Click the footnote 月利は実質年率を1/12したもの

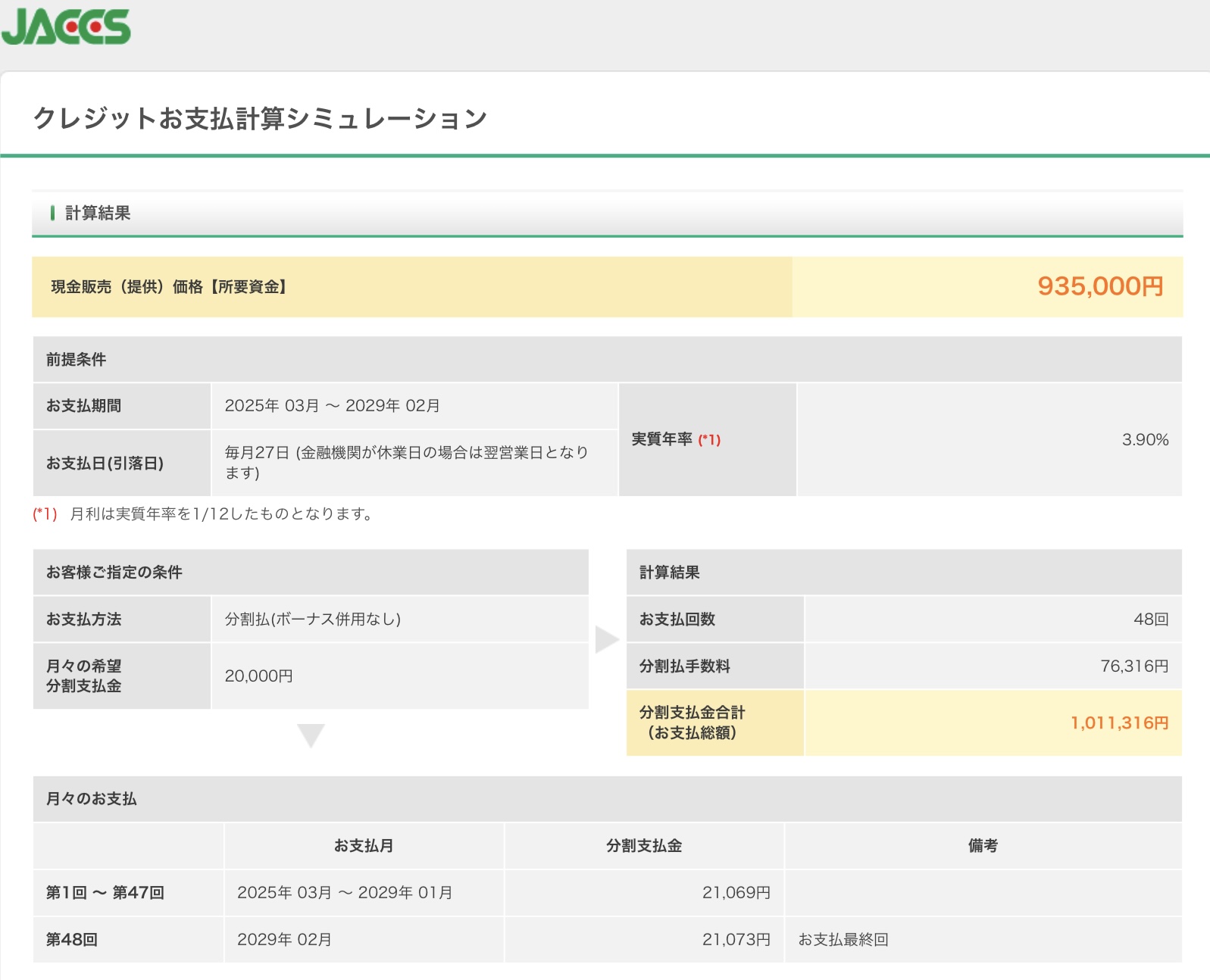(x=220, y=514)
